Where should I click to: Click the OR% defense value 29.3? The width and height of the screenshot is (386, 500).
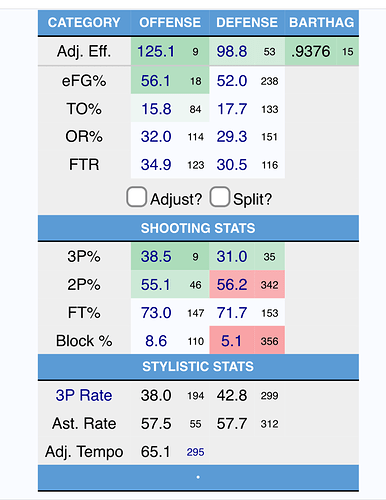[232, 137]
